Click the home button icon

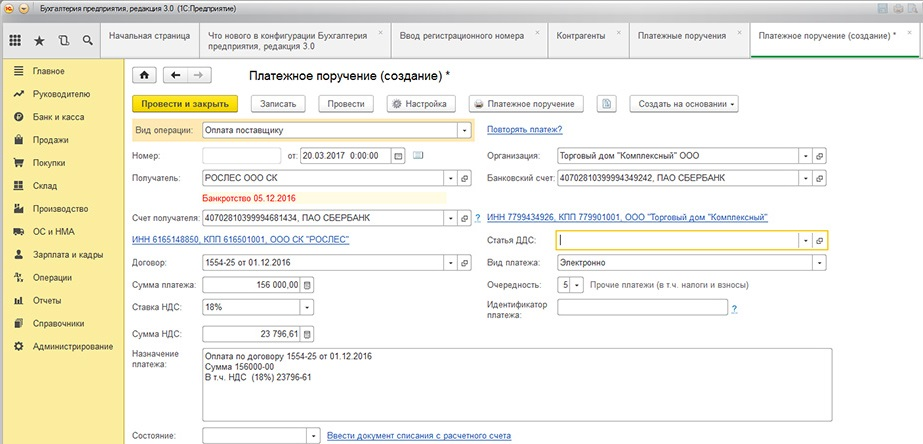pos(145,75)
